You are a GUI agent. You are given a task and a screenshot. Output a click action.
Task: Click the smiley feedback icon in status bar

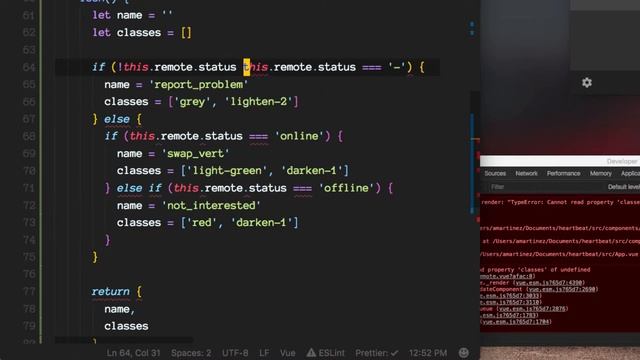[464, 353]
